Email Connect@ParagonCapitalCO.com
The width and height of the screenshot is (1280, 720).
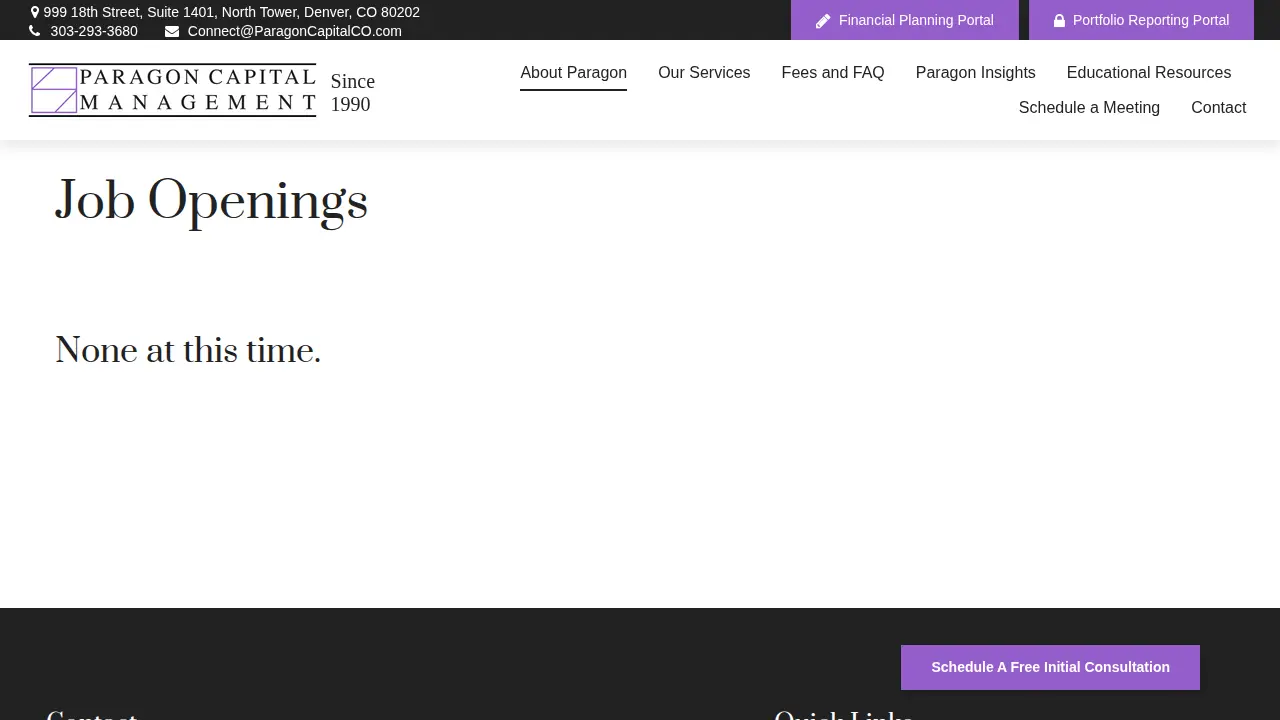[x=295, y=31]
